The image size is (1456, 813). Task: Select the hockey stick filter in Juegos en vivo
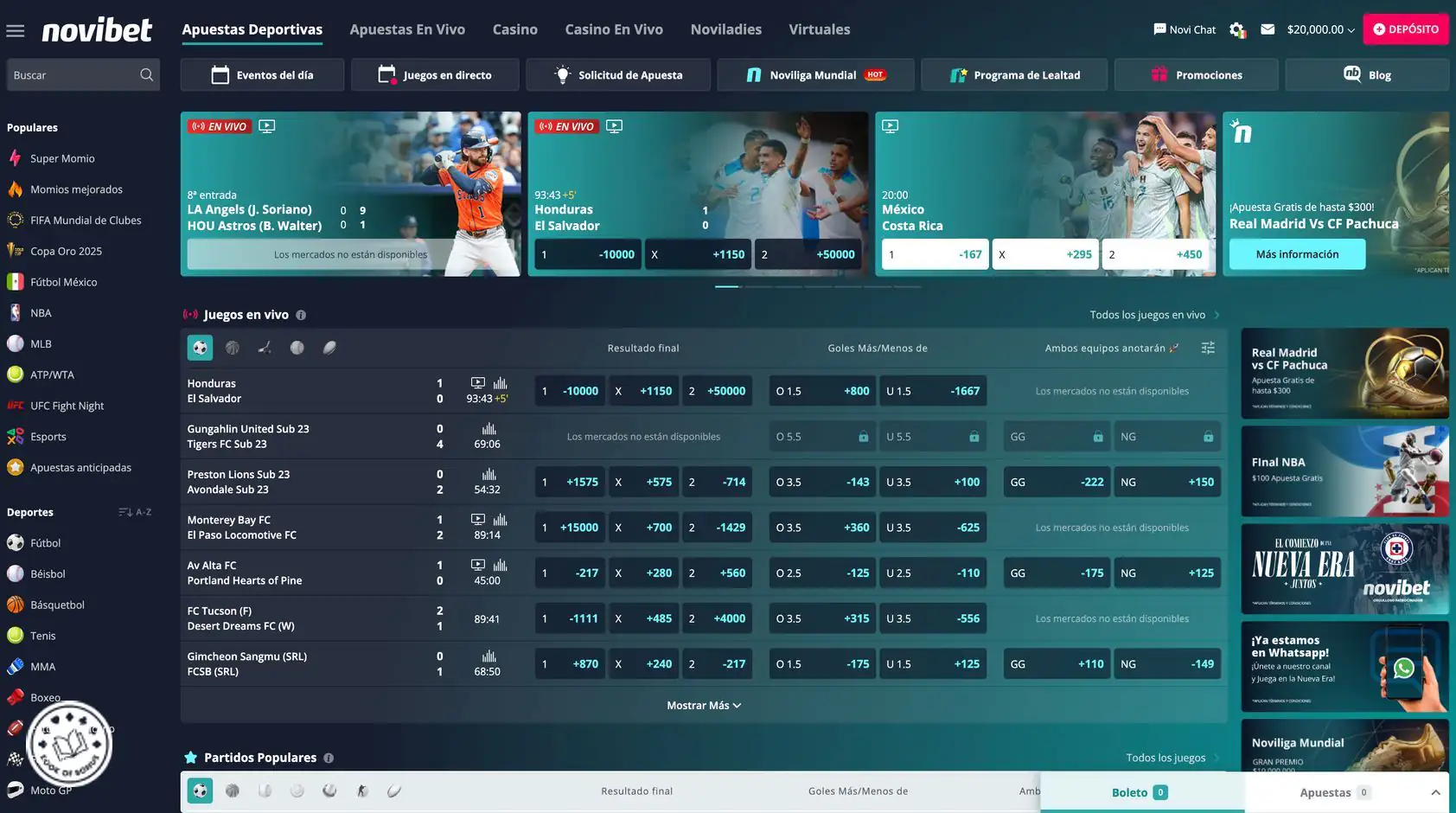[265, 348]
